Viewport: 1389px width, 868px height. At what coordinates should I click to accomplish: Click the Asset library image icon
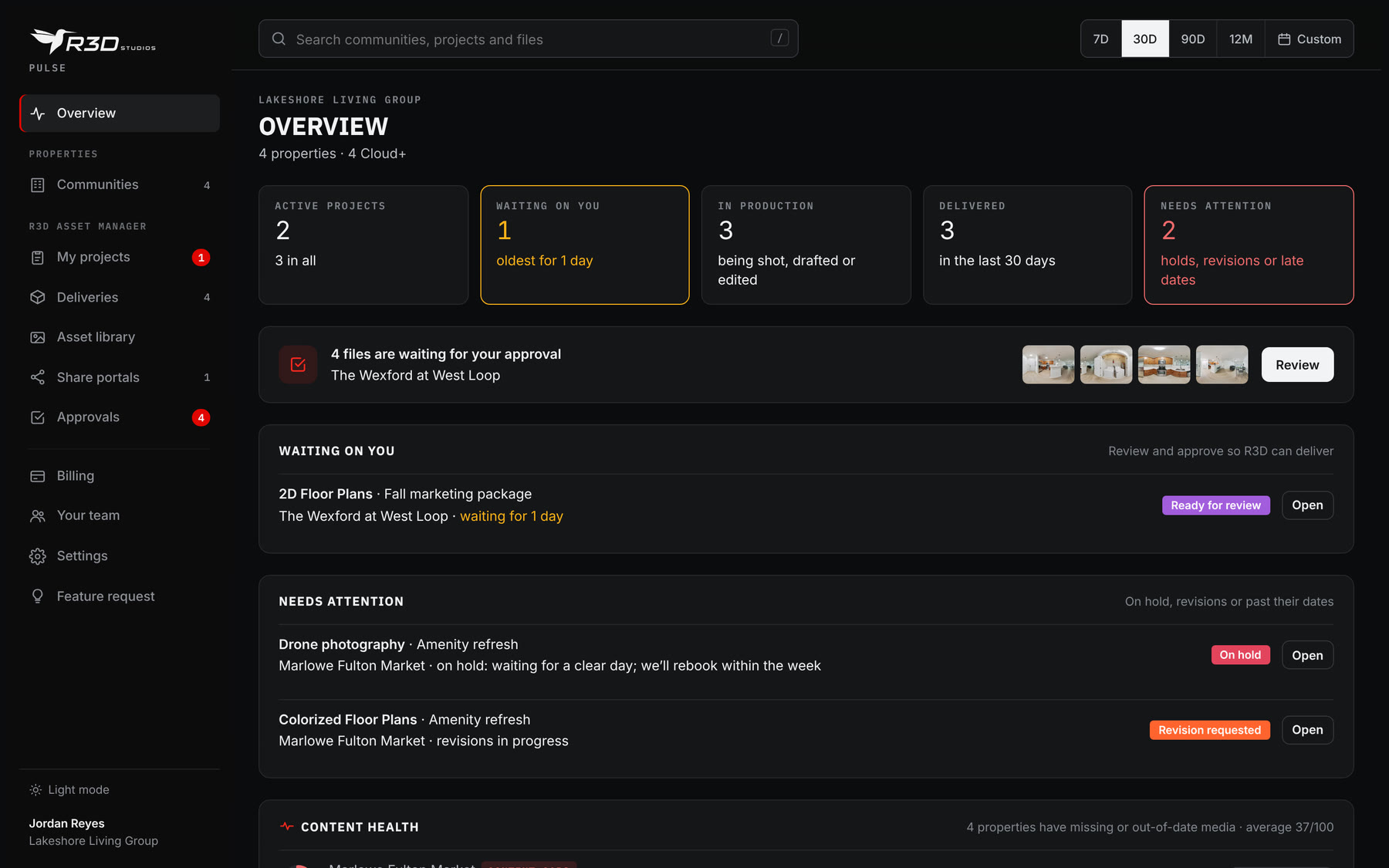pos(37,337)
